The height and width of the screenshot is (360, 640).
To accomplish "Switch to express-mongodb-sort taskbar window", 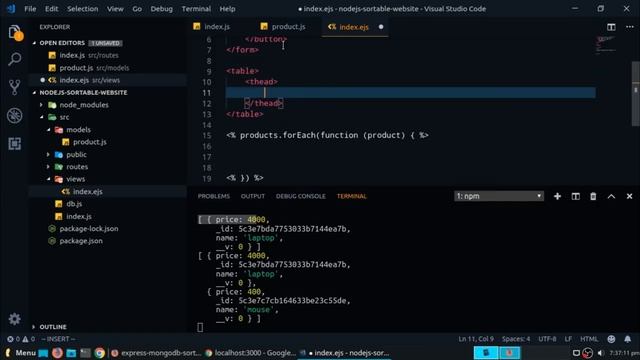I will pos(156,353).
